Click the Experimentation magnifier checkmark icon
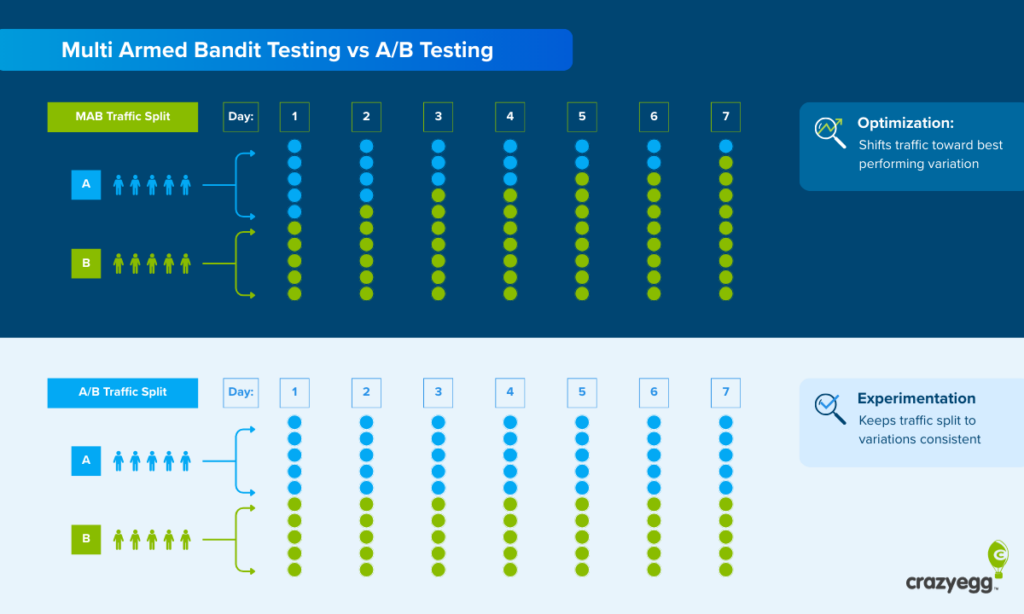Image resolution: width=1024 pixels, height=614 pixels. click(x=830, y=407)
